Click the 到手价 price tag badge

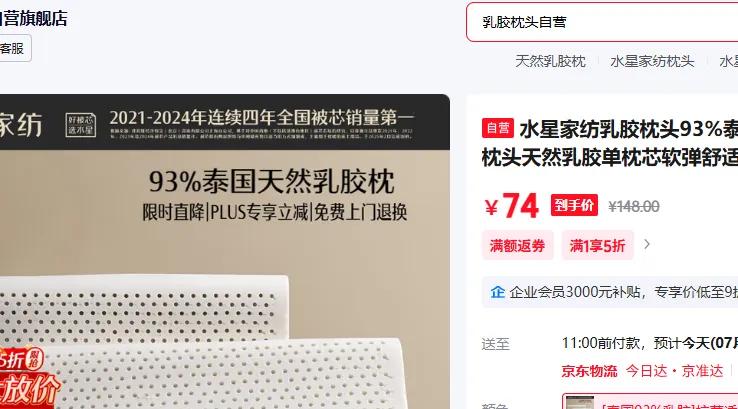pyautogui.click(x=574, y=205)
